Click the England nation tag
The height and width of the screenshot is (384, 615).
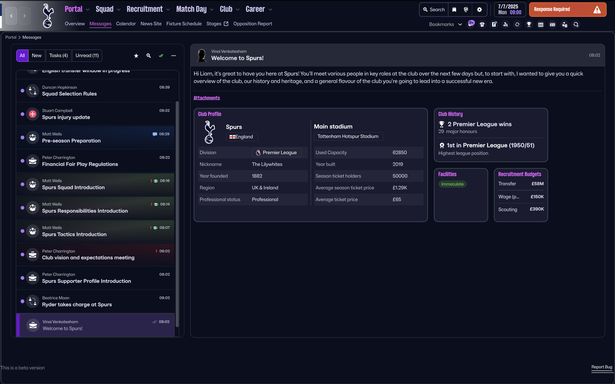(x=241, y=137)
